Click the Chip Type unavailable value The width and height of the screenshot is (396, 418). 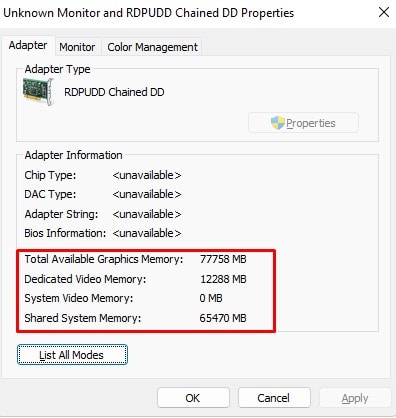point(147,175)
